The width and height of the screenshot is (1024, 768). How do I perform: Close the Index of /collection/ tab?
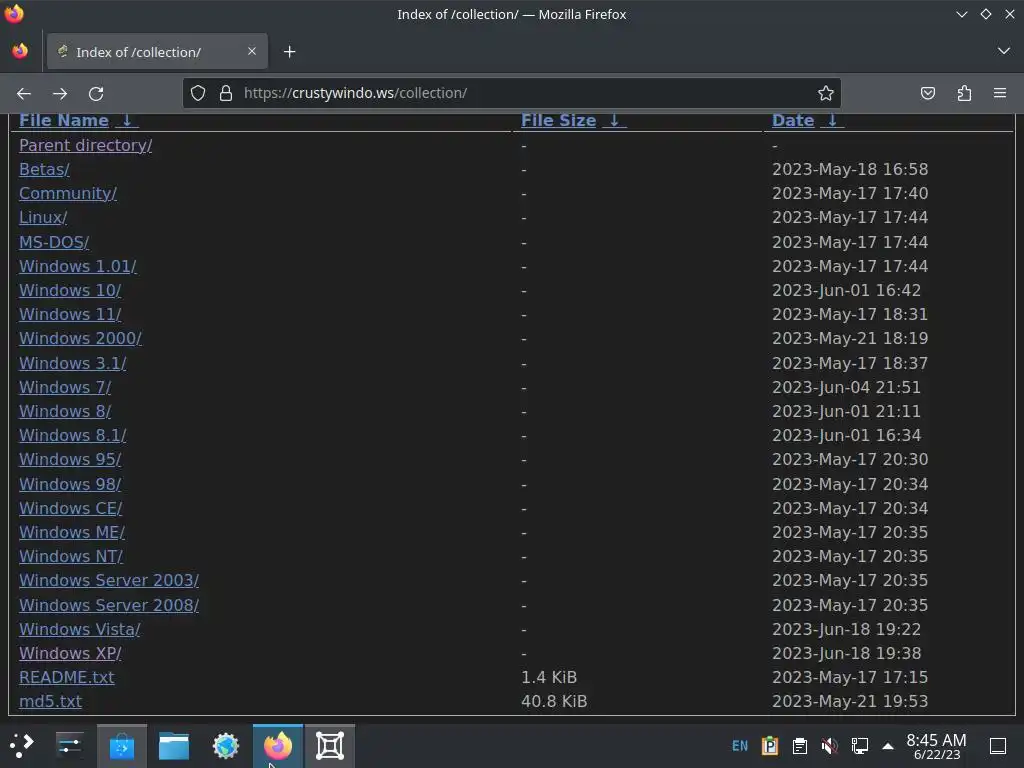[252, 51]
